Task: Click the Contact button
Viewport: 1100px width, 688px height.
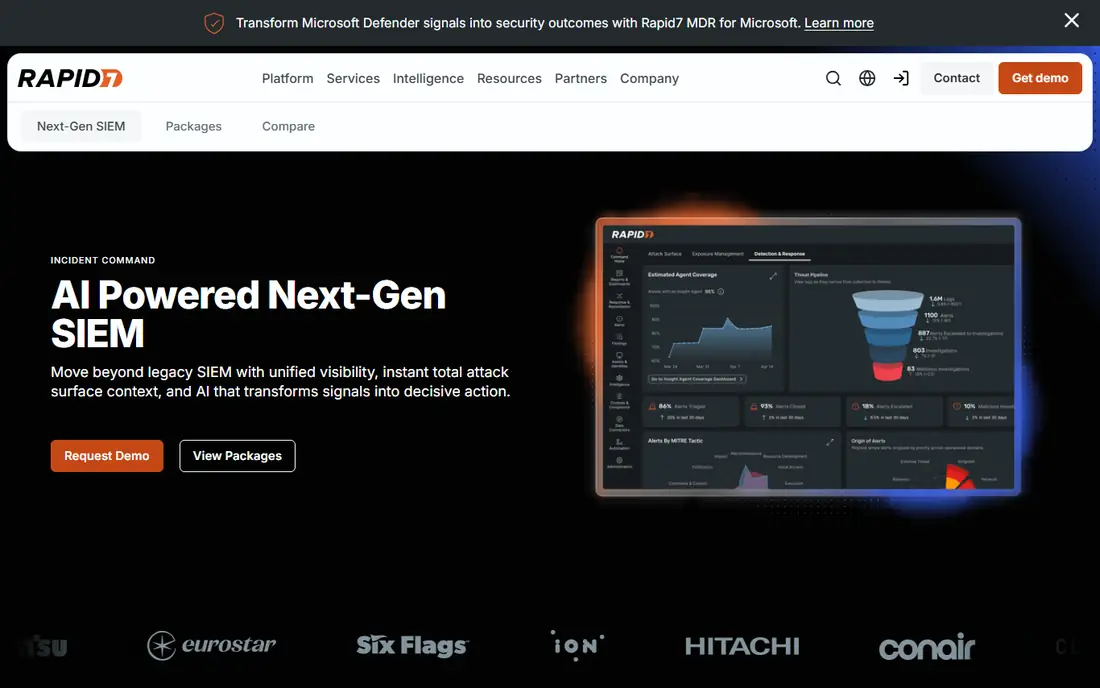Action: coord(956,78)
